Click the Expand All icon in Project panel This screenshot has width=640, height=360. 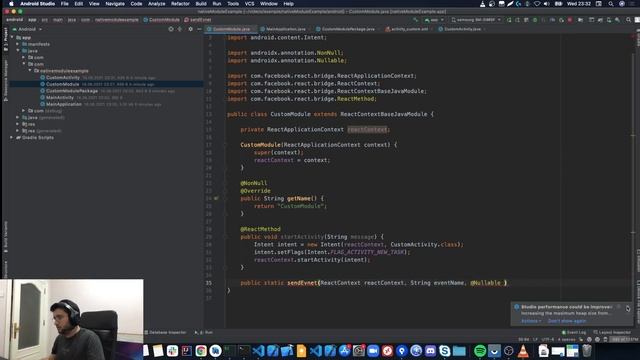point(180,29)
